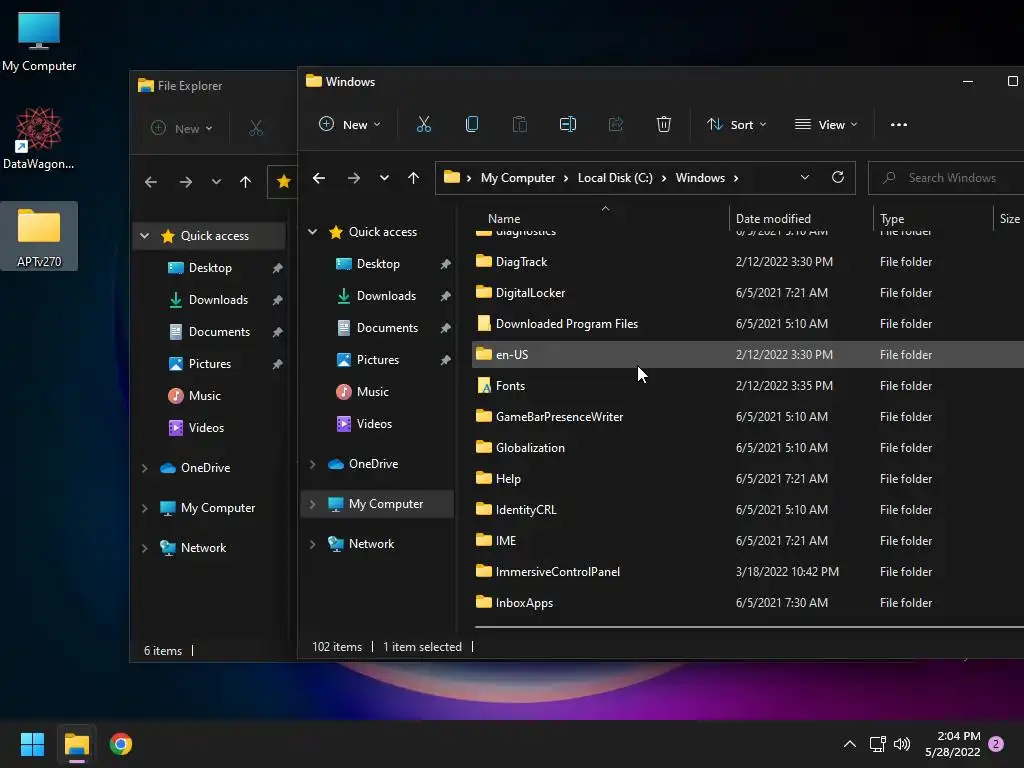The height and width of the screenshot is (768, 1024).
Task: Open the New dropdown in Windows window
Action: pyautogui.click(x=349, y=124)
